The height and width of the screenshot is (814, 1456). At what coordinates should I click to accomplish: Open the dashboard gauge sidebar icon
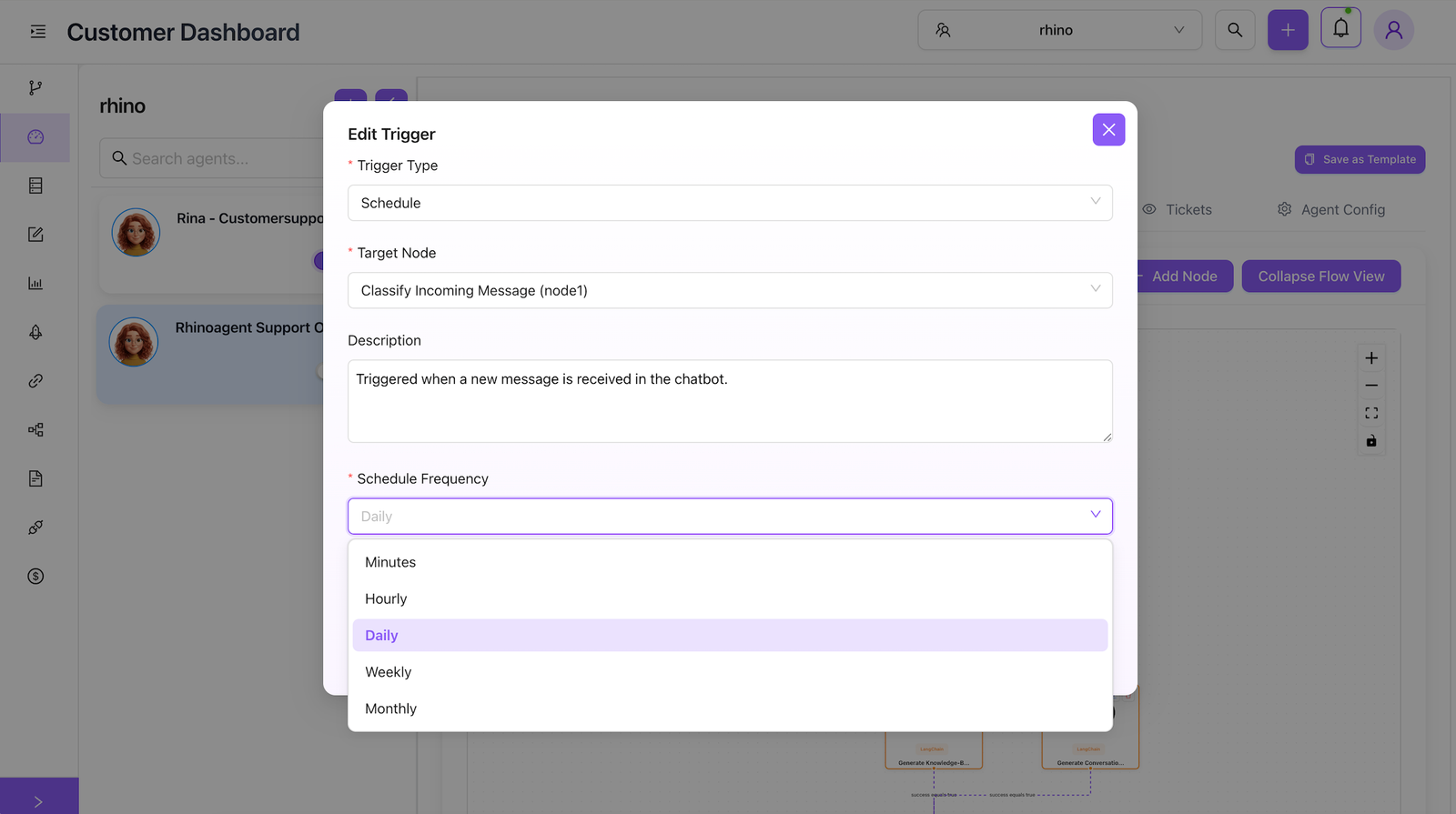[x=35, y=137]
